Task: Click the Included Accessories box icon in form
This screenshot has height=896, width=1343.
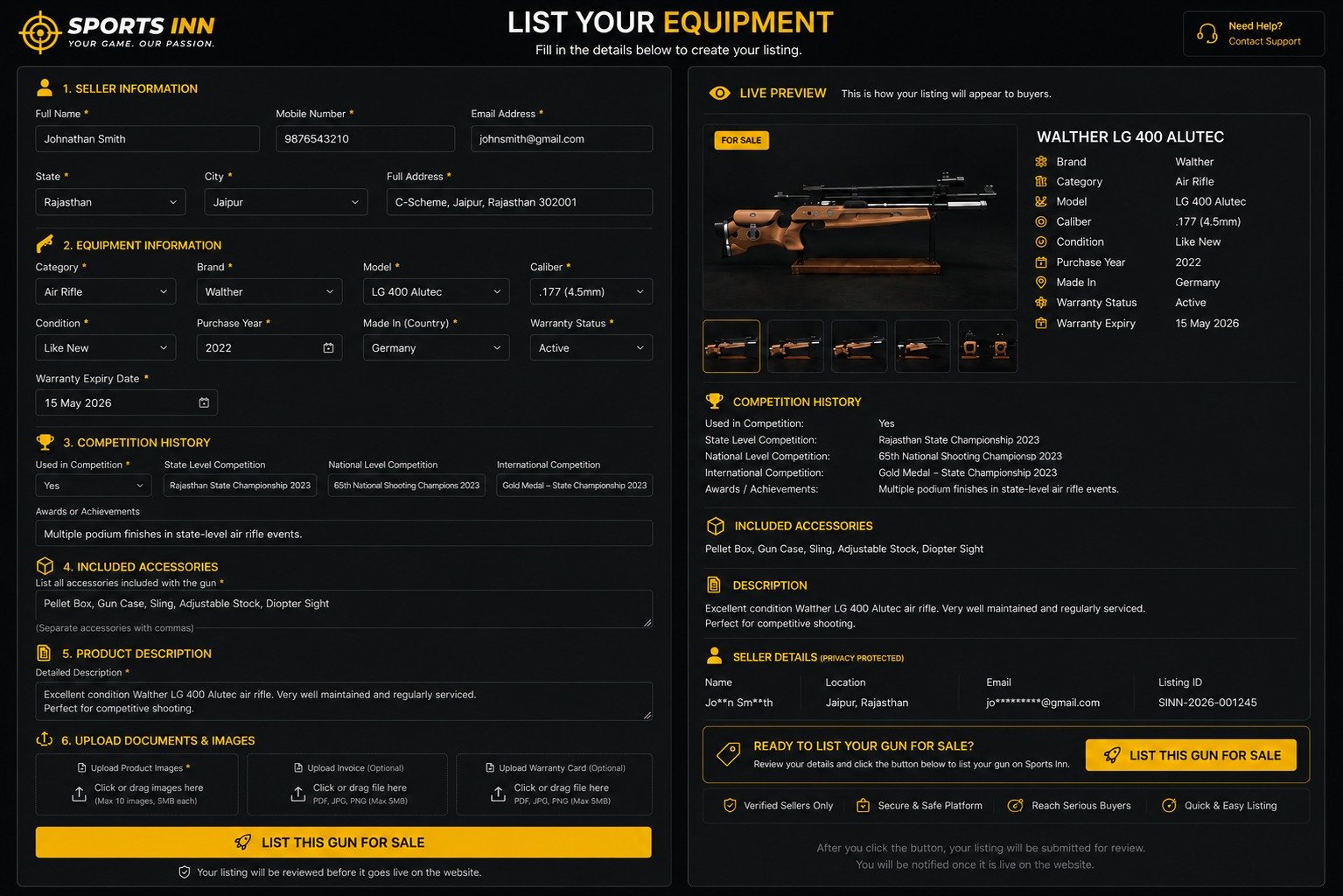Action: pos(45,566)
